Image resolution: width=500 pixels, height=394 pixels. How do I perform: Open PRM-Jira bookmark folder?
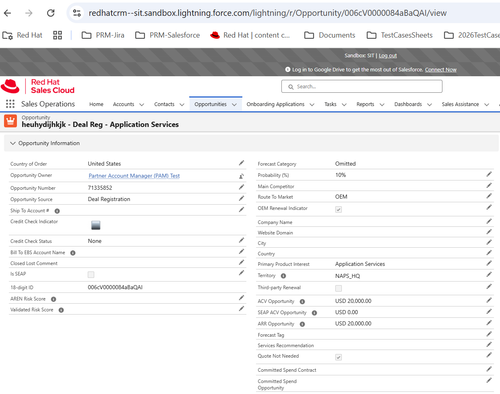coord(103,35)
